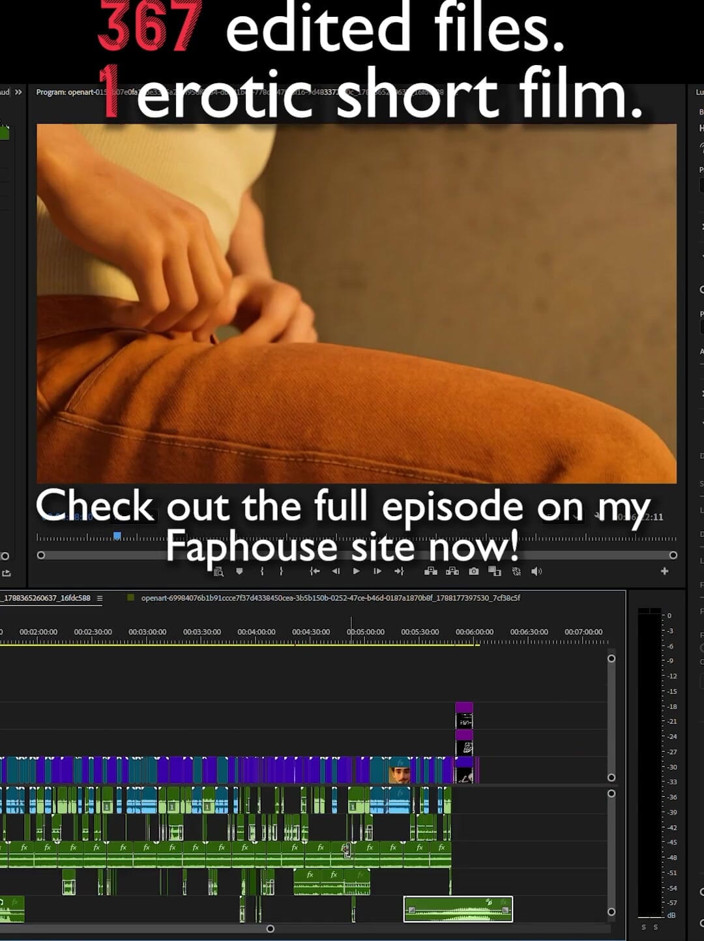This screenshot has width=704, height=941.
Task: Toggle the Comparison View icon
Action: coord(495,571)
